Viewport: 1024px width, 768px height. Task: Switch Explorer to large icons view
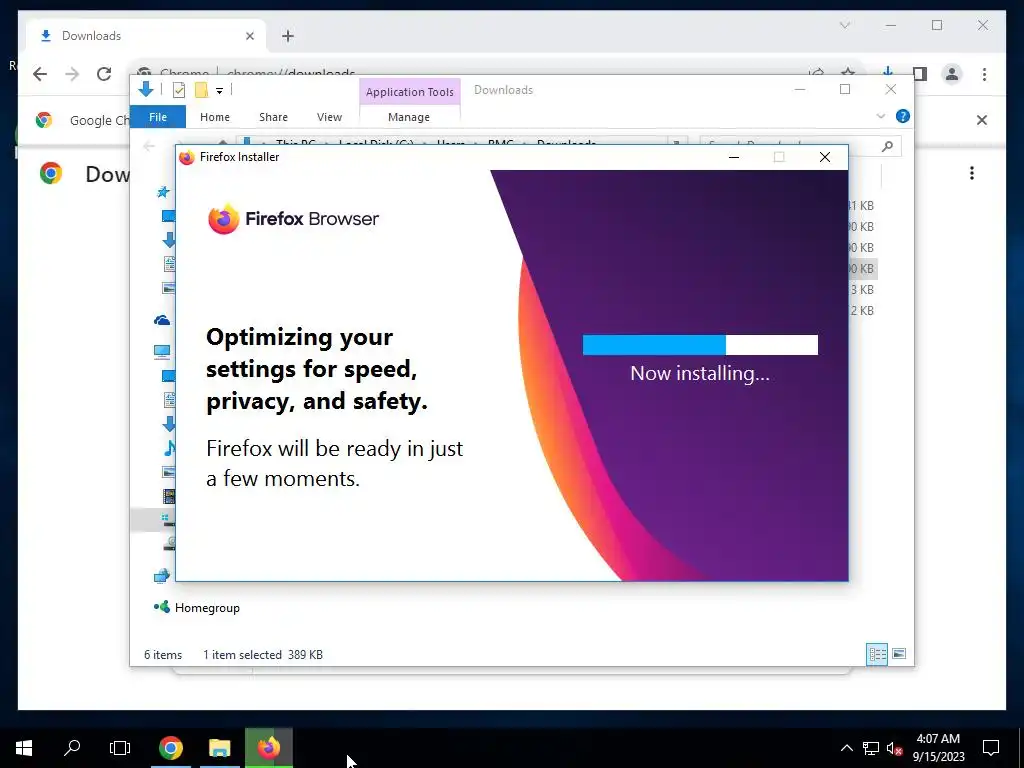[899, 654]
